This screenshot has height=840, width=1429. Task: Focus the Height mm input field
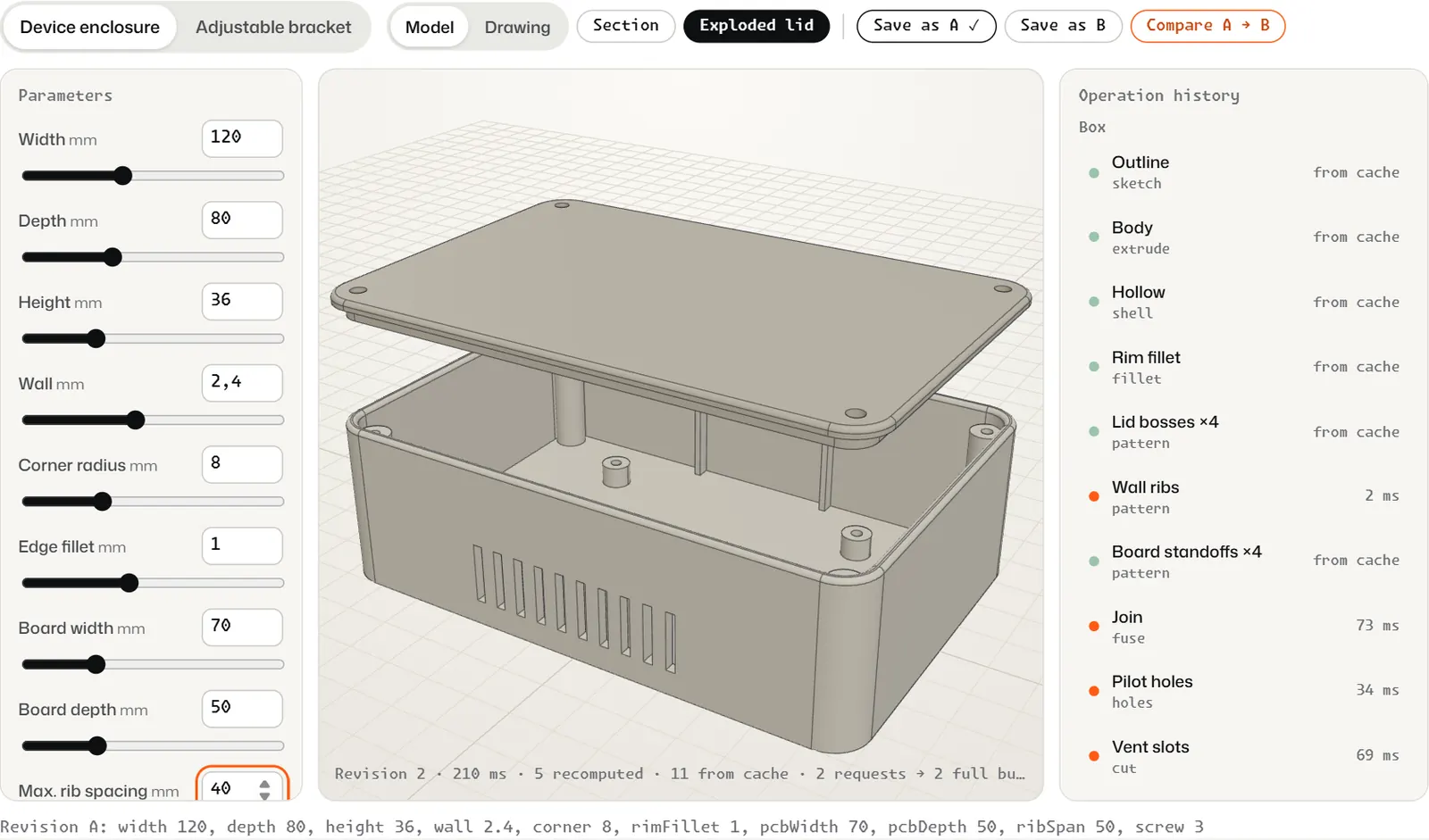click(x=242, y=301)
